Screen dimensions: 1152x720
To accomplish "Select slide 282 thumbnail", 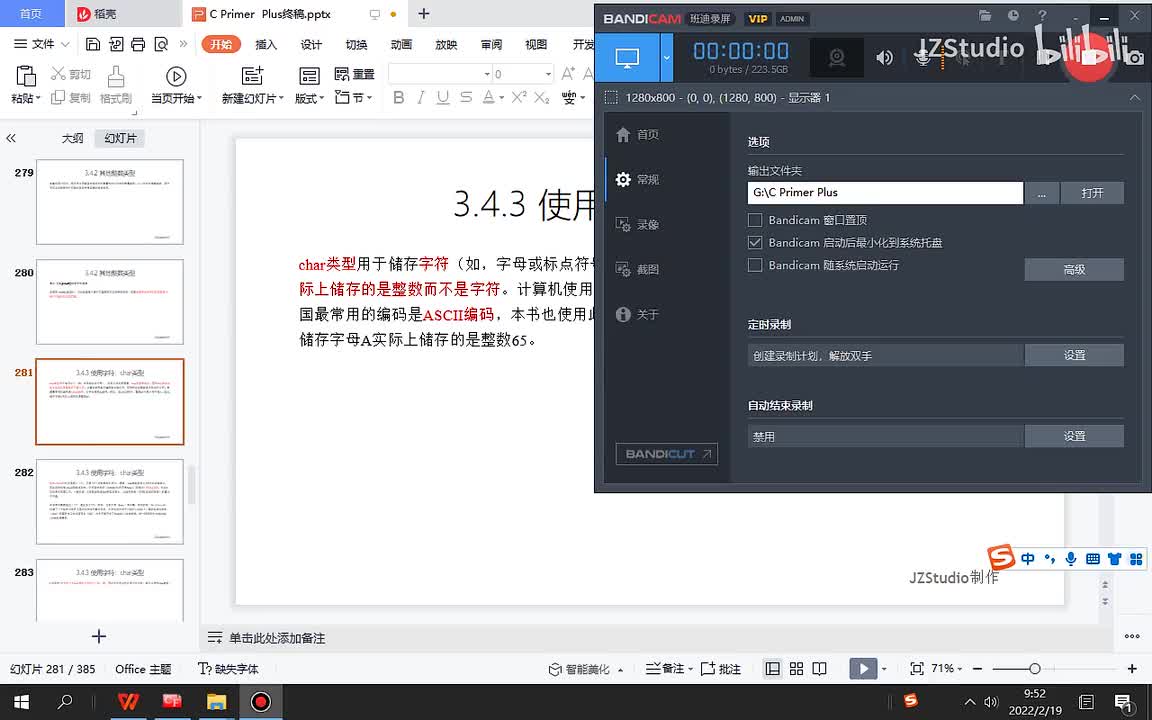I will 109,502.
